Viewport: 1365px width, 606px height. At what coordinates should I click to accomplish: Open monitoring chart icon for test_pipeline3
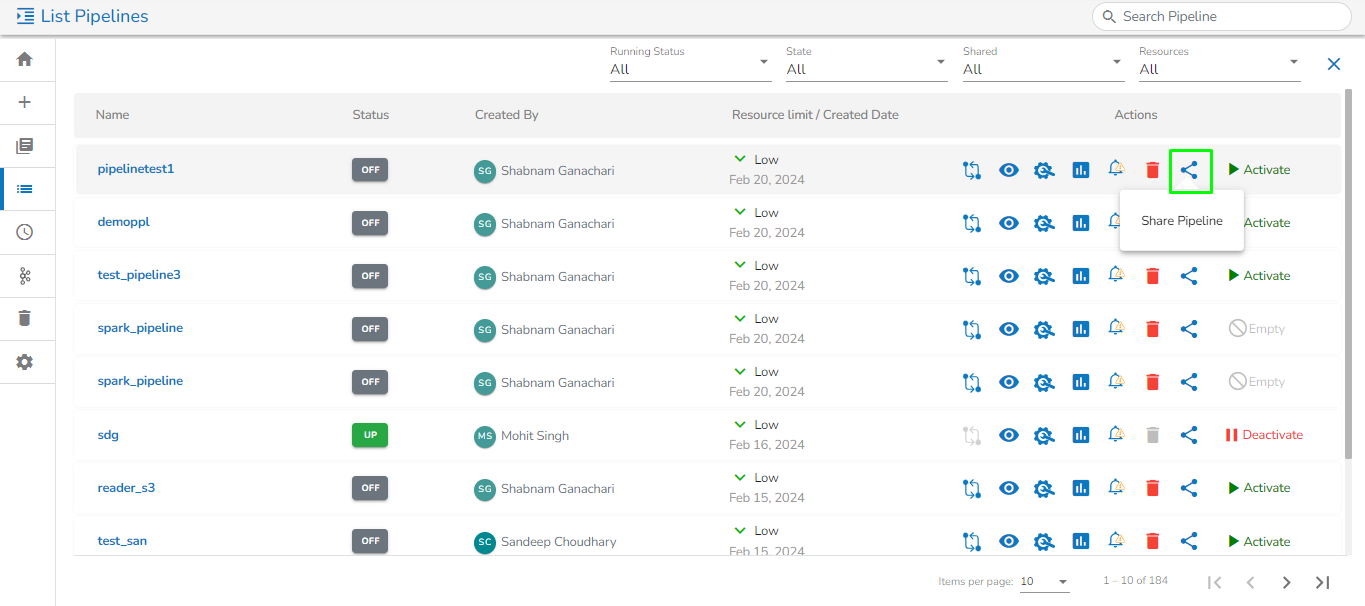pyautogui.click(x=1080, y=276)
